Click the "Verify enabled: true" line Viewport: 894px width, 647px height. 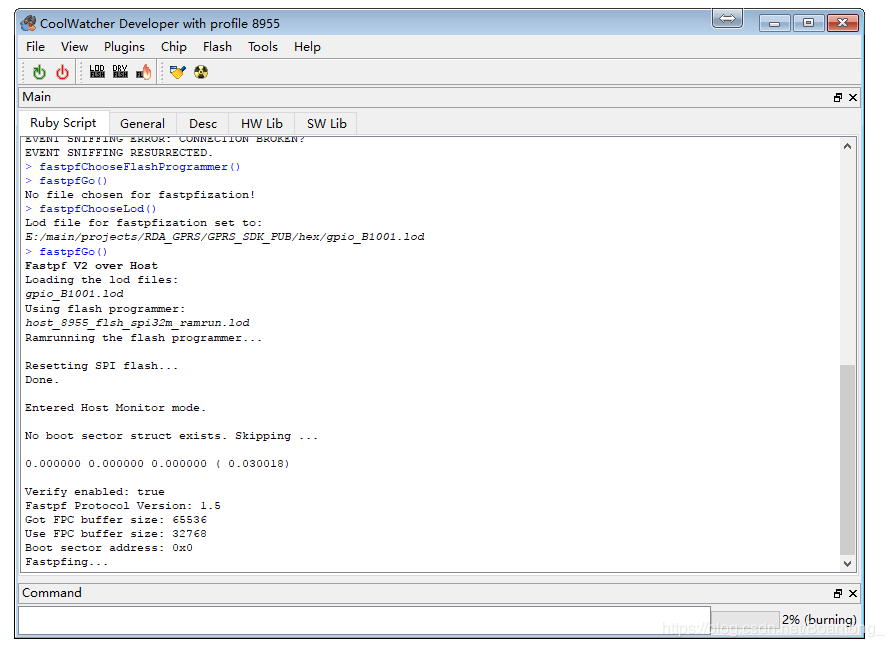coord(95,492)
